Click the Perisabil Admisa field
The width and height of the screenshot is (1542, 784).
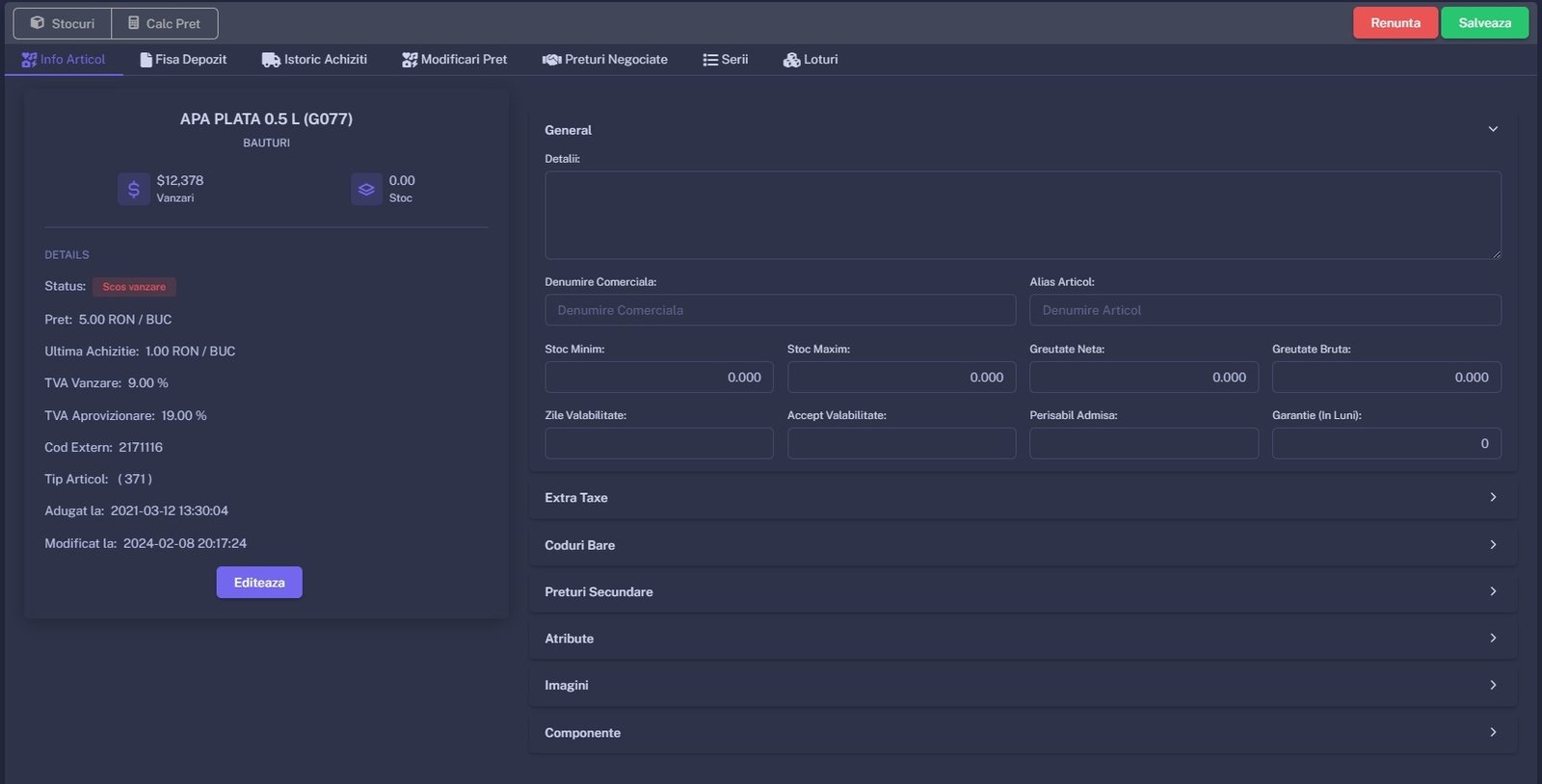(x=1144, y=443)
